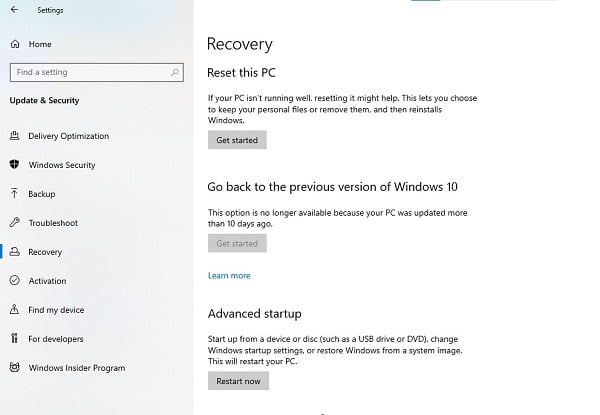This screenshot has height=415, width=600.
Task: Select Windows Security in the sidebar
Action: (62, 165)
